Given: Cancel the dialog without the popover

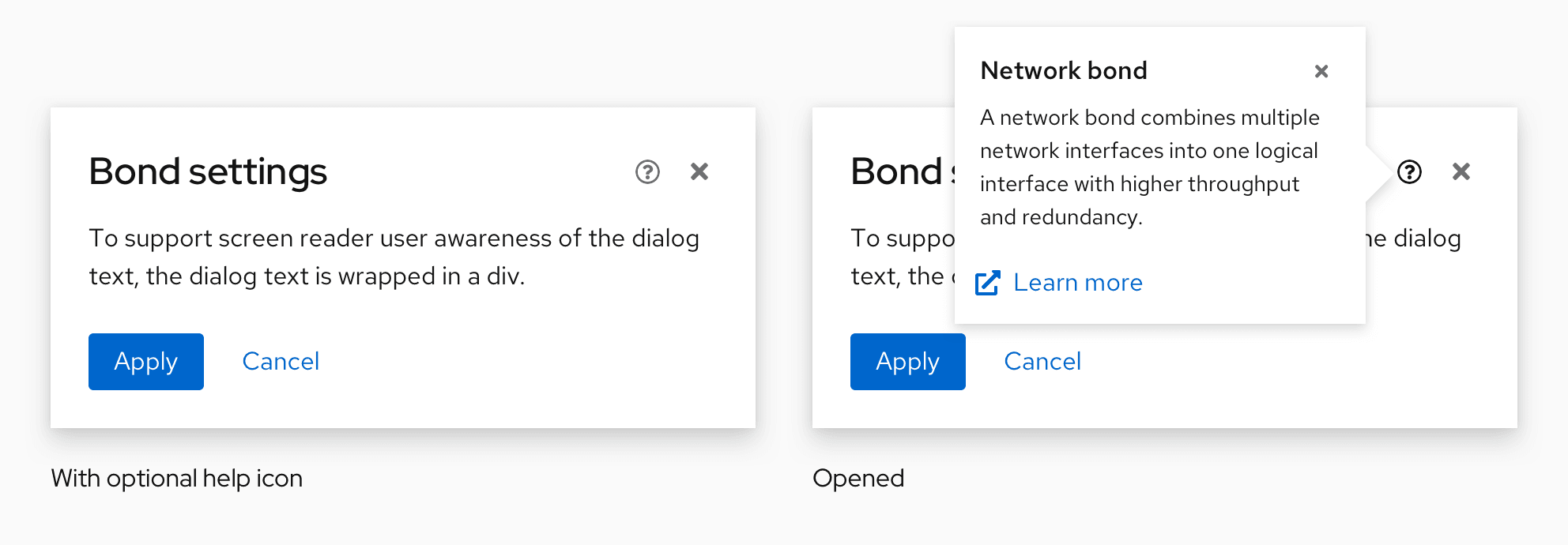Looking at the screenshot, I should (x=281, y=362).
